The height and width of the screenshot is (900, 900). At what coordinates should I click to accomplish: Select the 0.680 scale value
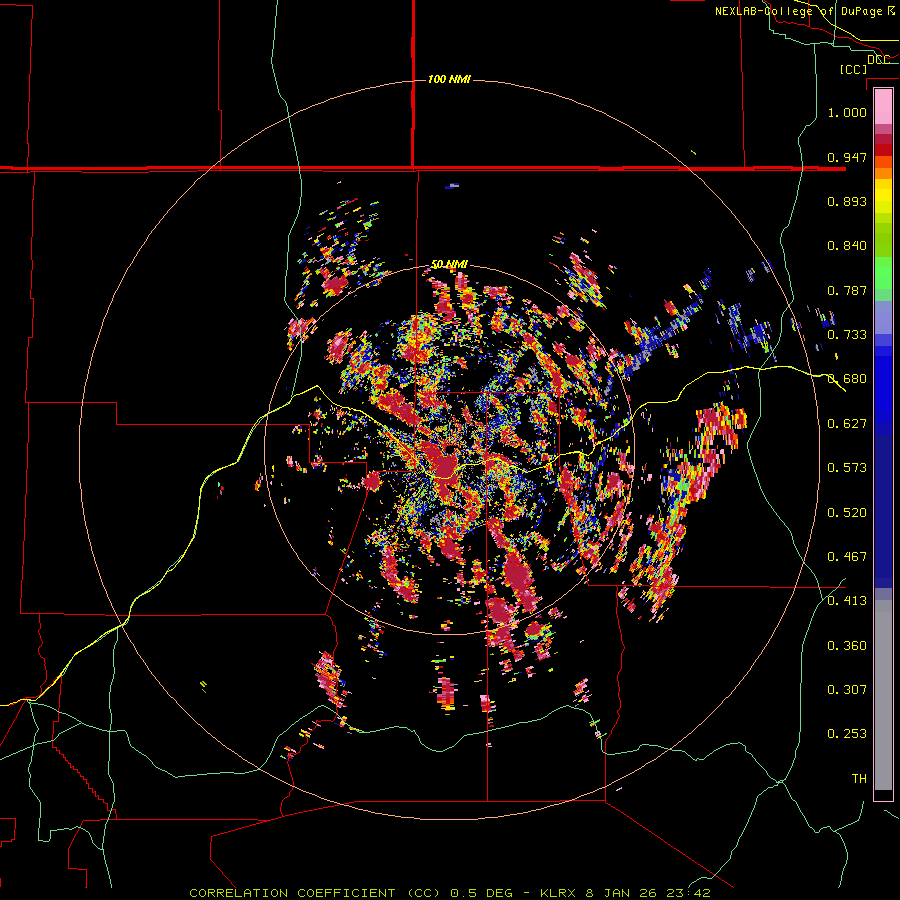pos(847,379)
